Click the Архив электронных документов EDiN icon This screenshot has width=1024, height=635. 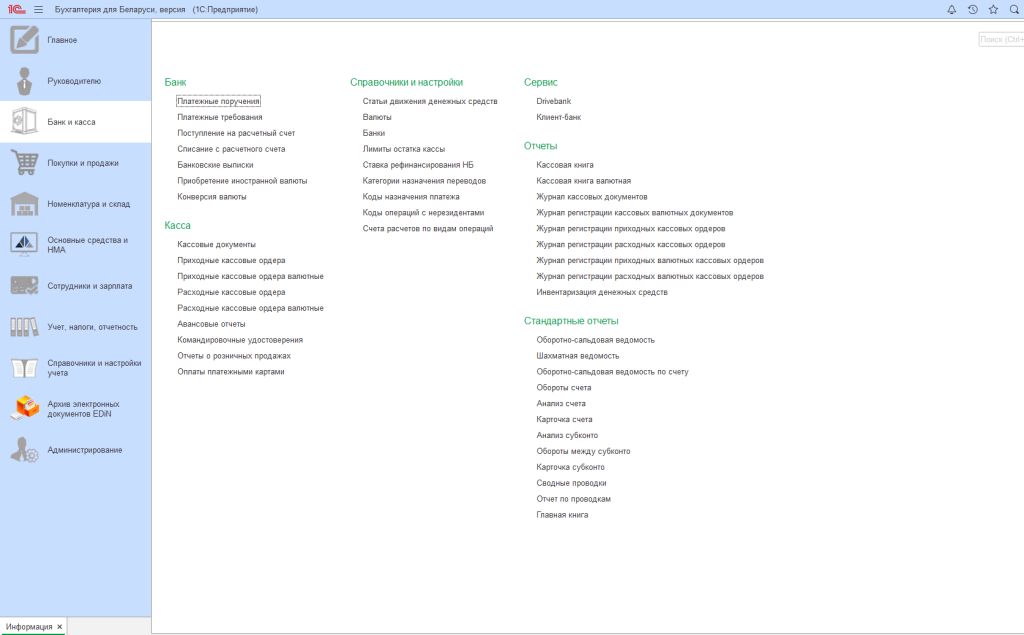point(24,408)
